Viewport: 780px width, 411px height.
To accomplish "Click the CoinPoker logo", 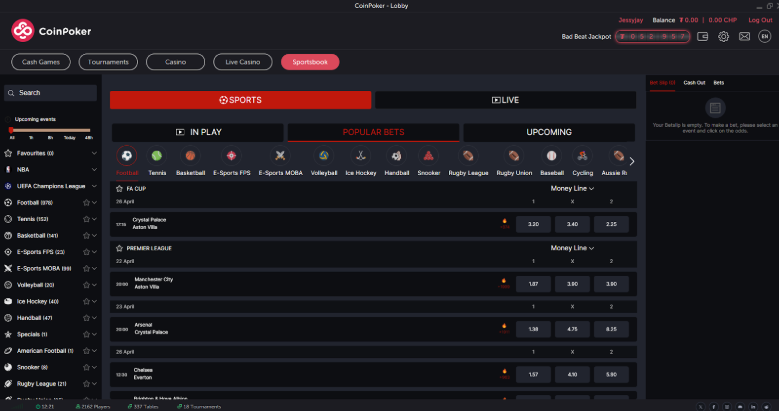I will click(51, 31).
